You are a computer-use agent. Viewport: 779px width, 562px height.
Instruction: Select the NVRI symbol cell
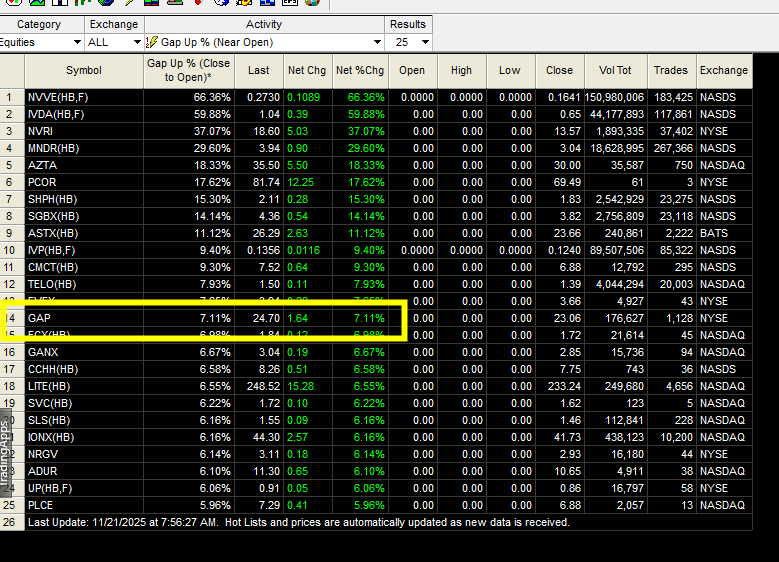[84, 131]
